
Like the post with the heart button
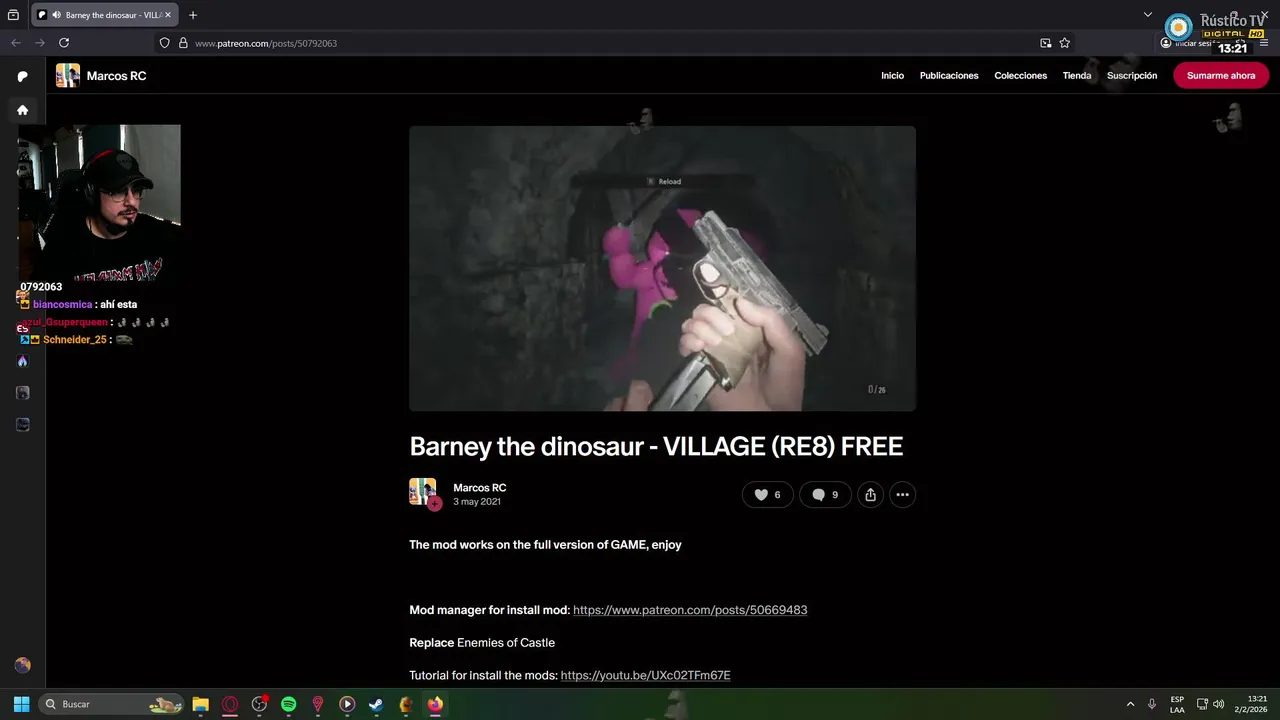tap(767, 495)
